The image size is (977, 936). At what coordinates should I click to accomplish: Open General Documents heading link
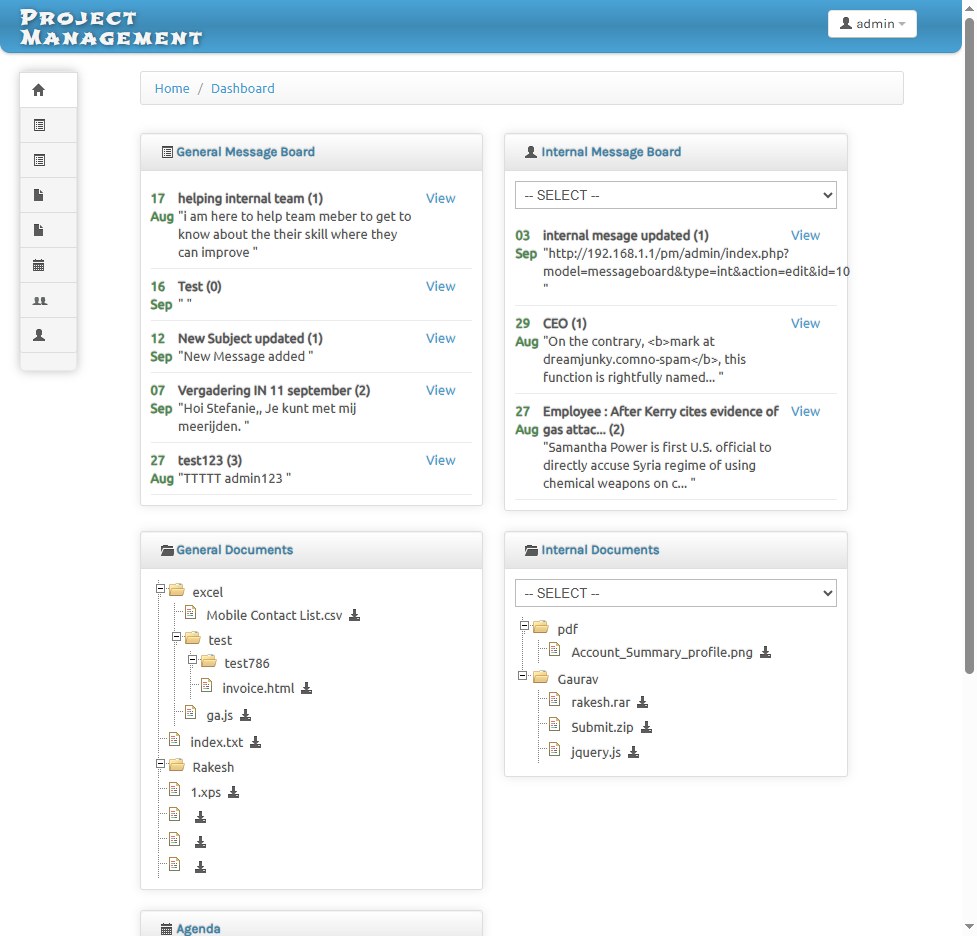pyautogui.click(x=234, y=550)
